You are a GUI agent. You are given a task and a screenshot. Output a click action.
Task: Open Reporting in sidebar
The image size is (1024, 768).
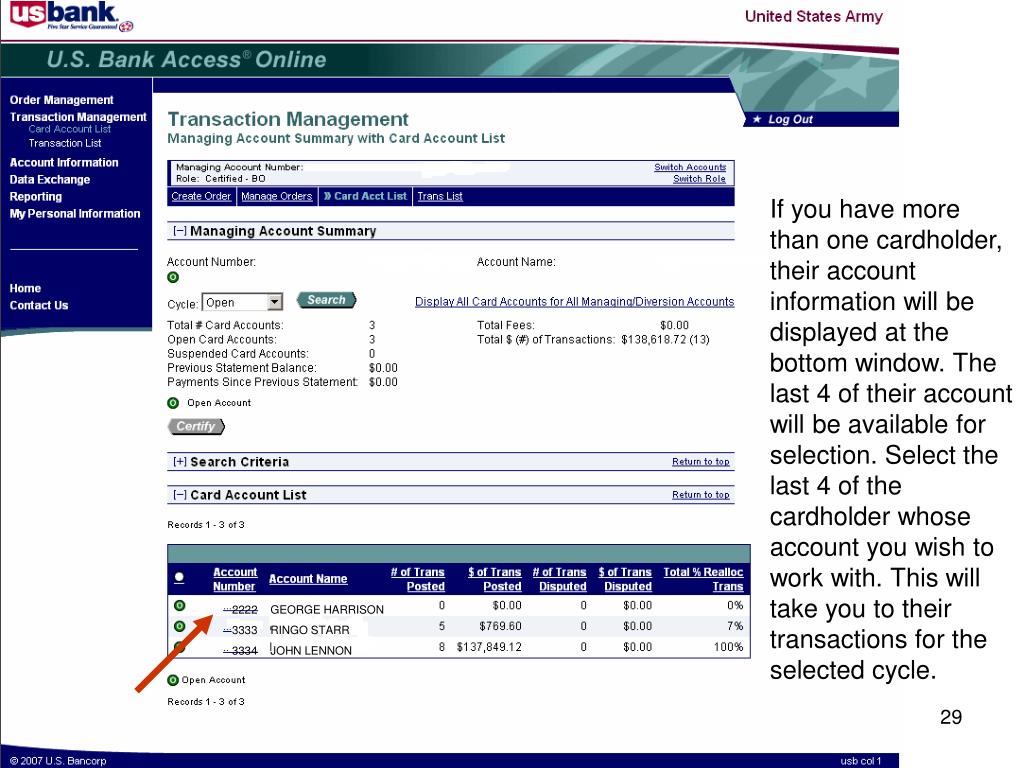tap(36, 197)
